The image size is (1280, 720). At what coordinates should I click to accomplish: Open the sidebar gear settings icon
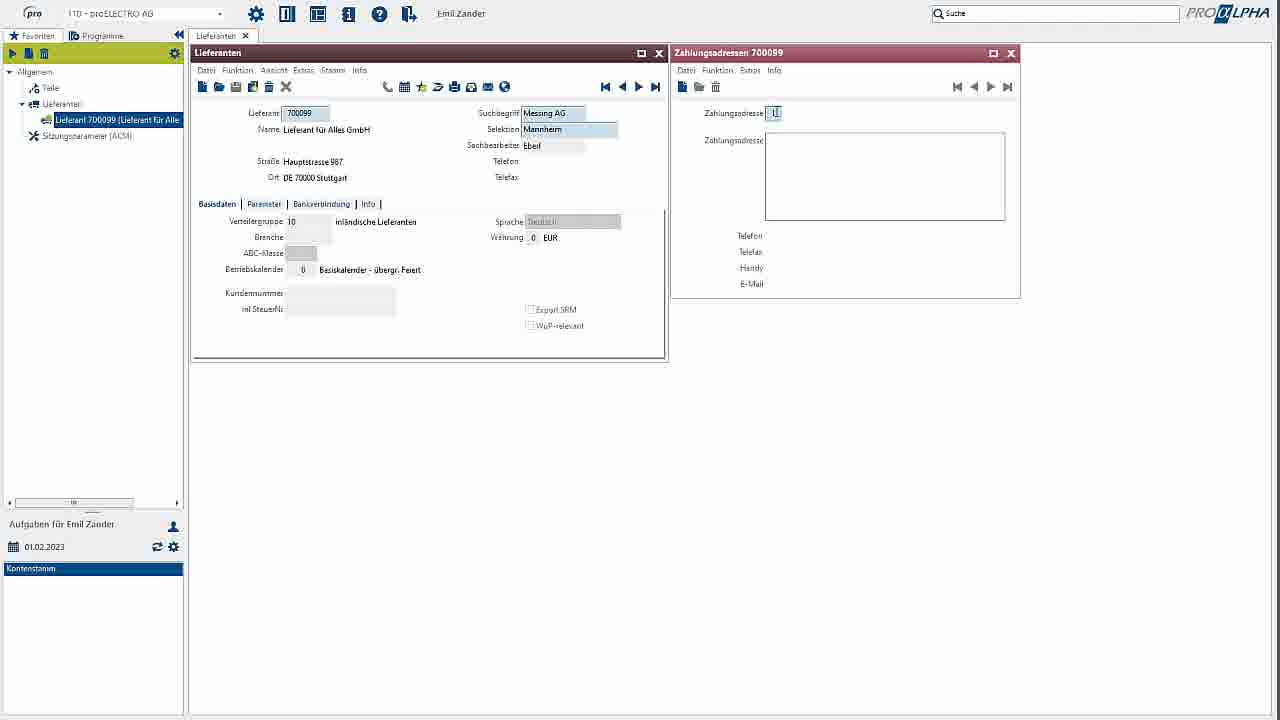click(x=175, y=54)
